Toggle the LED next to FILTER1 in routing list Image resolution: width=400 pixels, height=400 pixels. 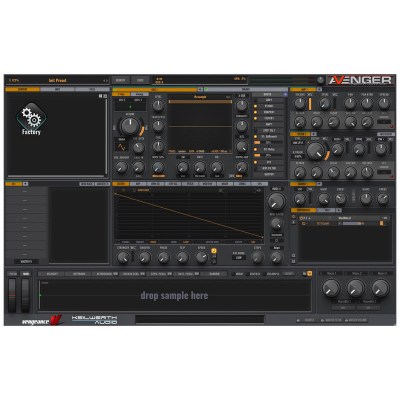(x=256, y=118)
